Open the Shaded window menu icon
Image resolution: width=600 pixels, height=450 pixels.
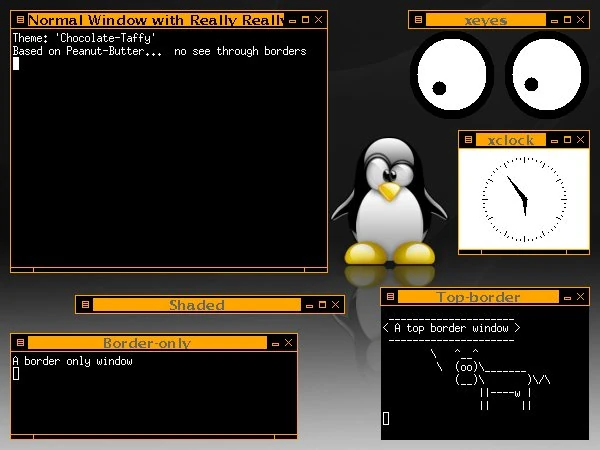click(85, 305)
